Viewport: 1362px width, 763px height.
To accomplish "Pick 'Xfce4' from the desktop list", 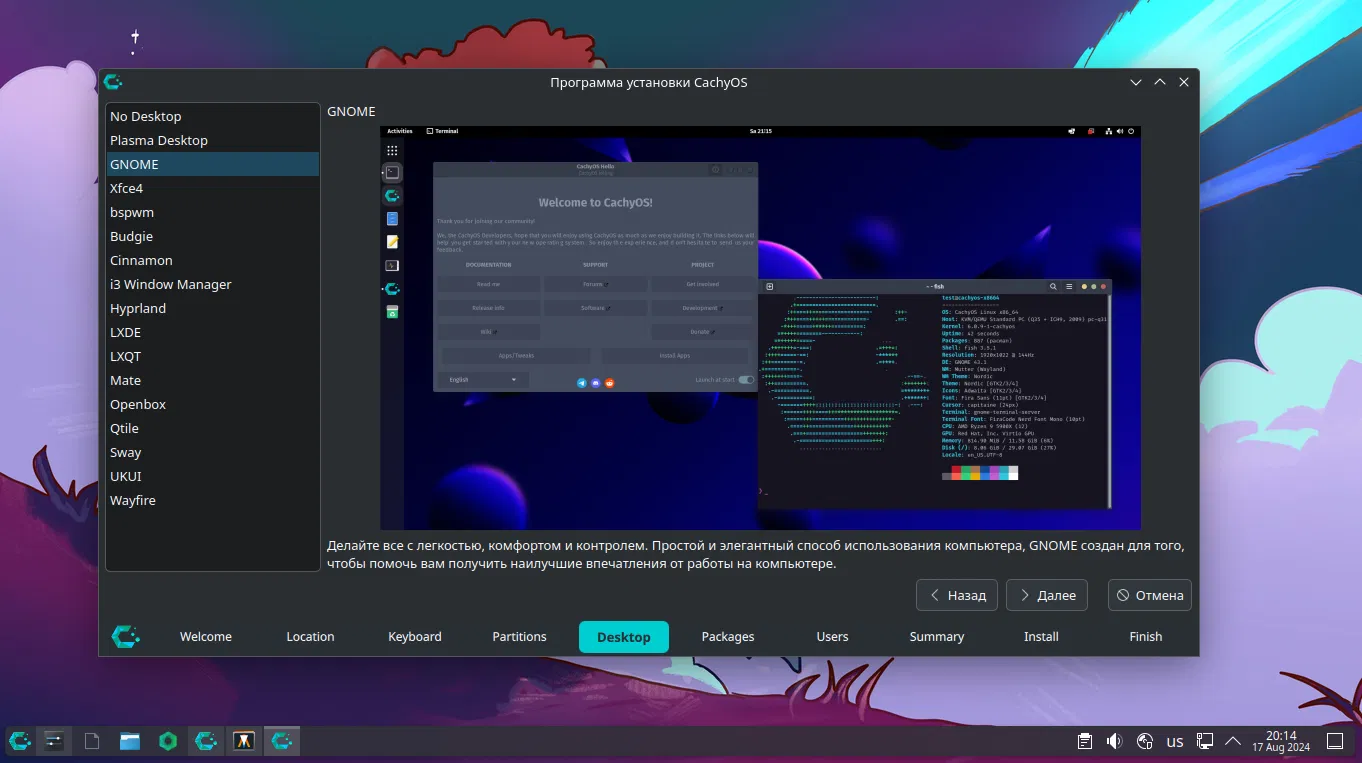I will (213, 188).
